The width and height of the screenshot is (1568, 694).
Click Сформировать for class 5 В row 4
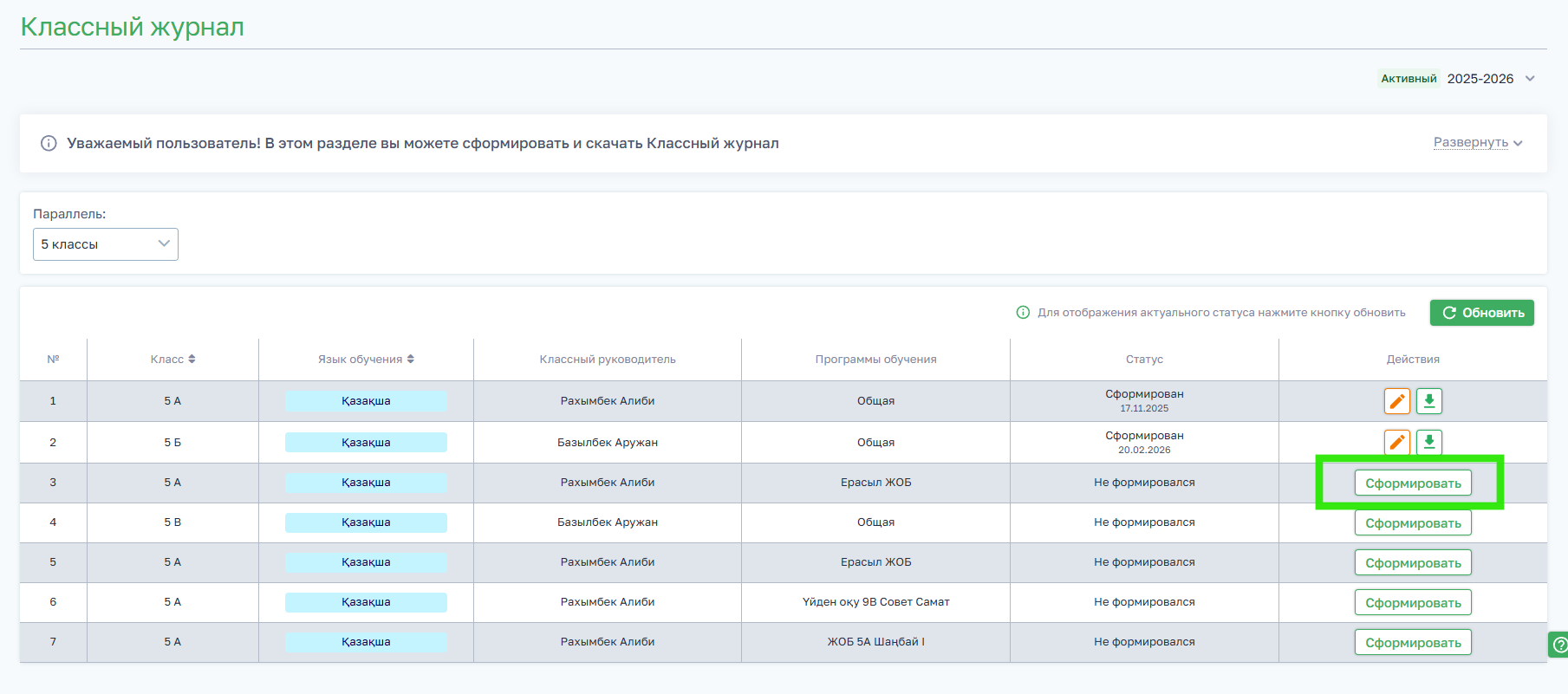[1413, 523]
